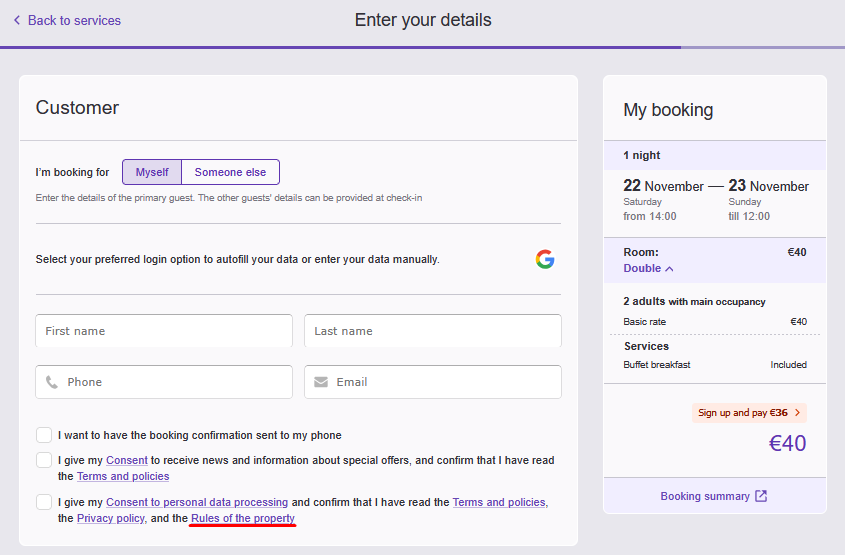Click the First name input field

(x=164, y=331)
